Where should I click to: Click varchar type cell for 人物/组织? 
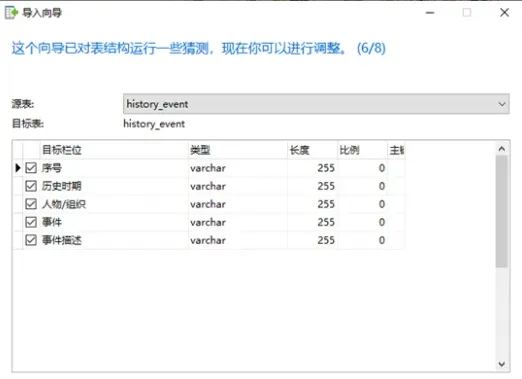(x=238, y=204)
